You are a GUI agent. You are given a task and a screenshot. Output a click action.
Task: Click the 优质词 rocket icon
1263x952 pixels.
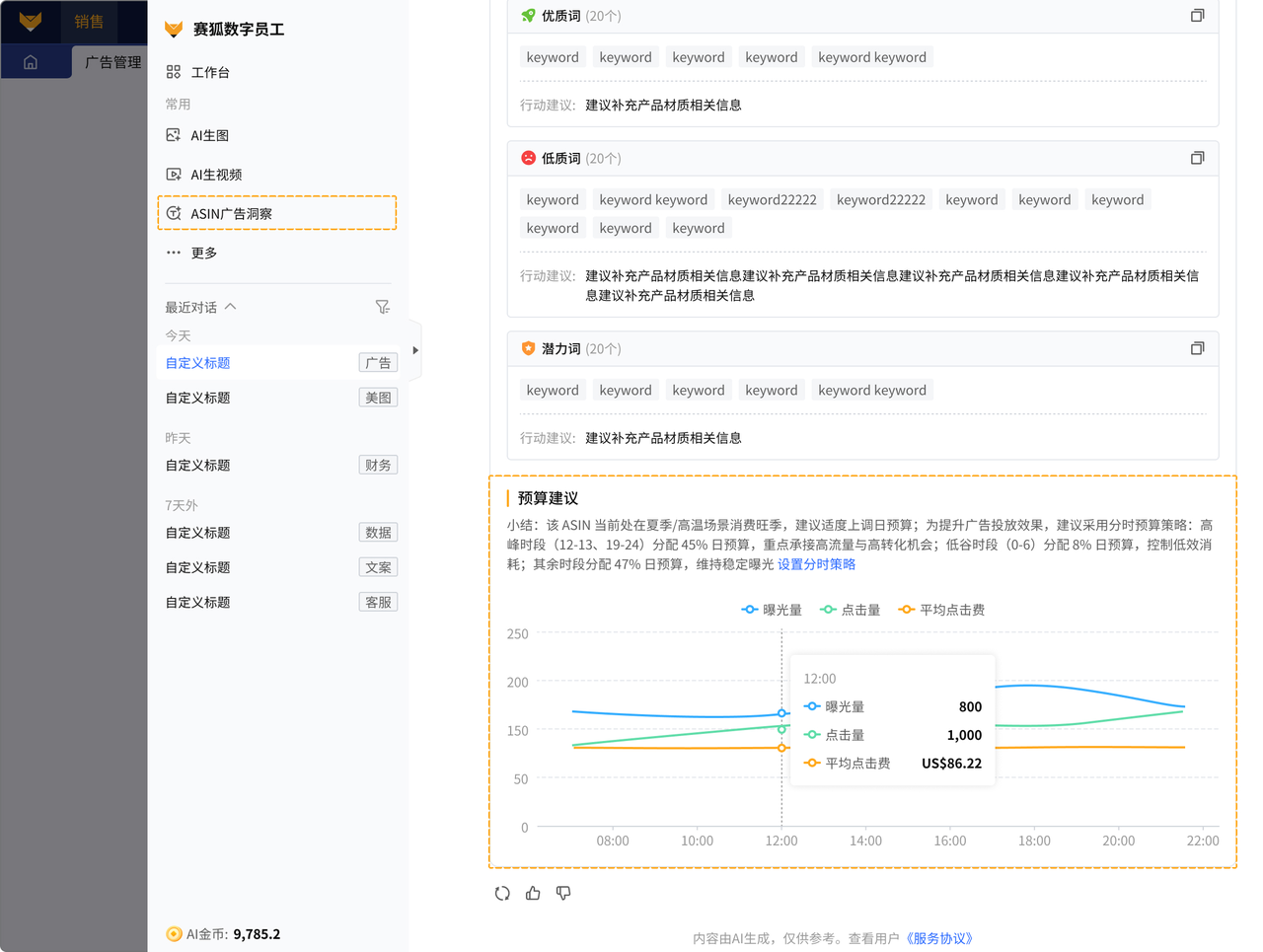pyautogui.click(x=528, y=16)
